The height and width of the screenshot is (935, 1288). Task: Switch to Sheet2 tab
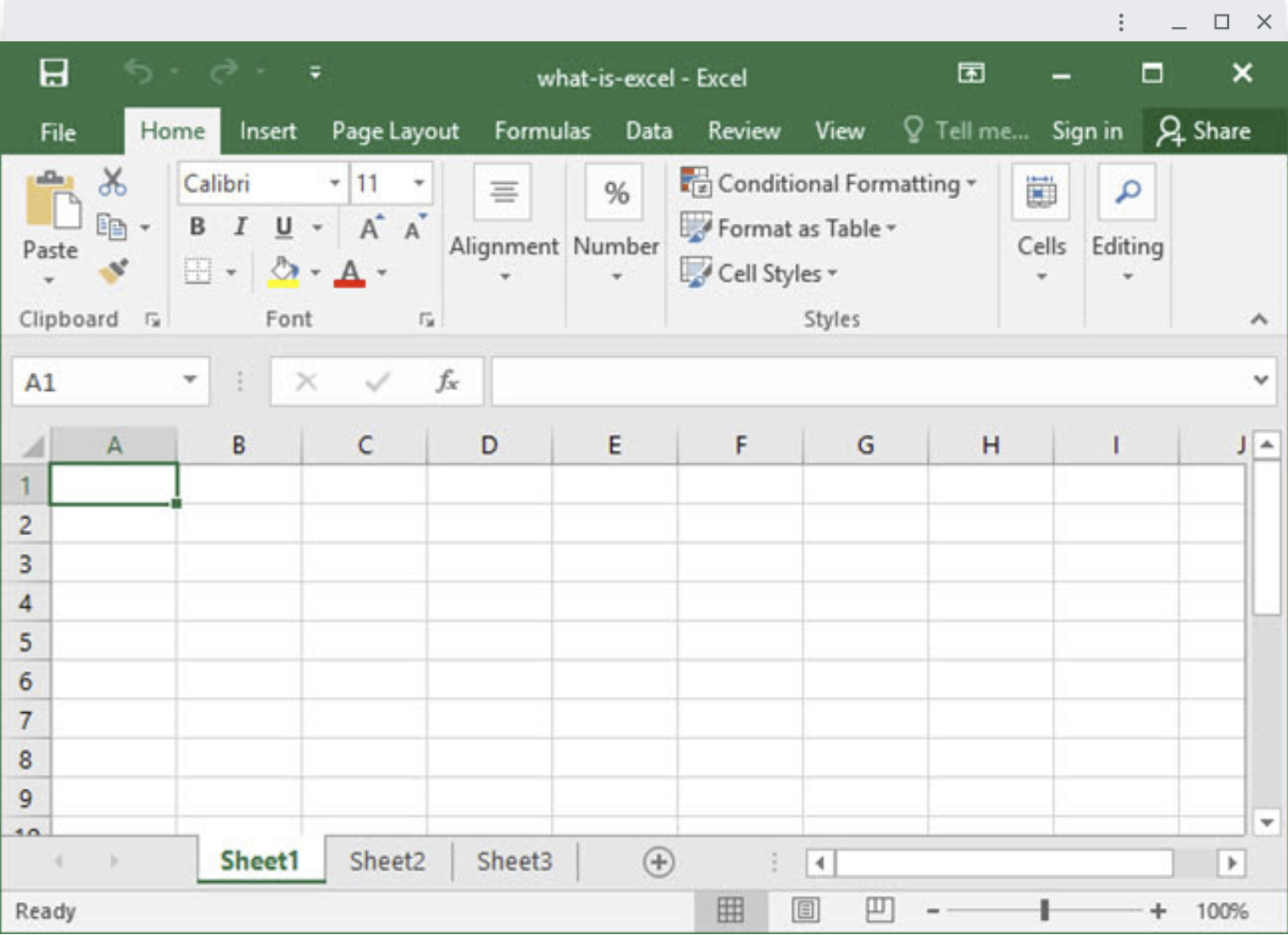coord(387,861)
